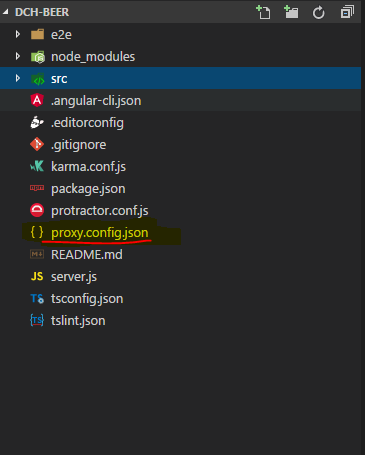Open the protractor.conf.js file
365x455 pixels.
100,211
